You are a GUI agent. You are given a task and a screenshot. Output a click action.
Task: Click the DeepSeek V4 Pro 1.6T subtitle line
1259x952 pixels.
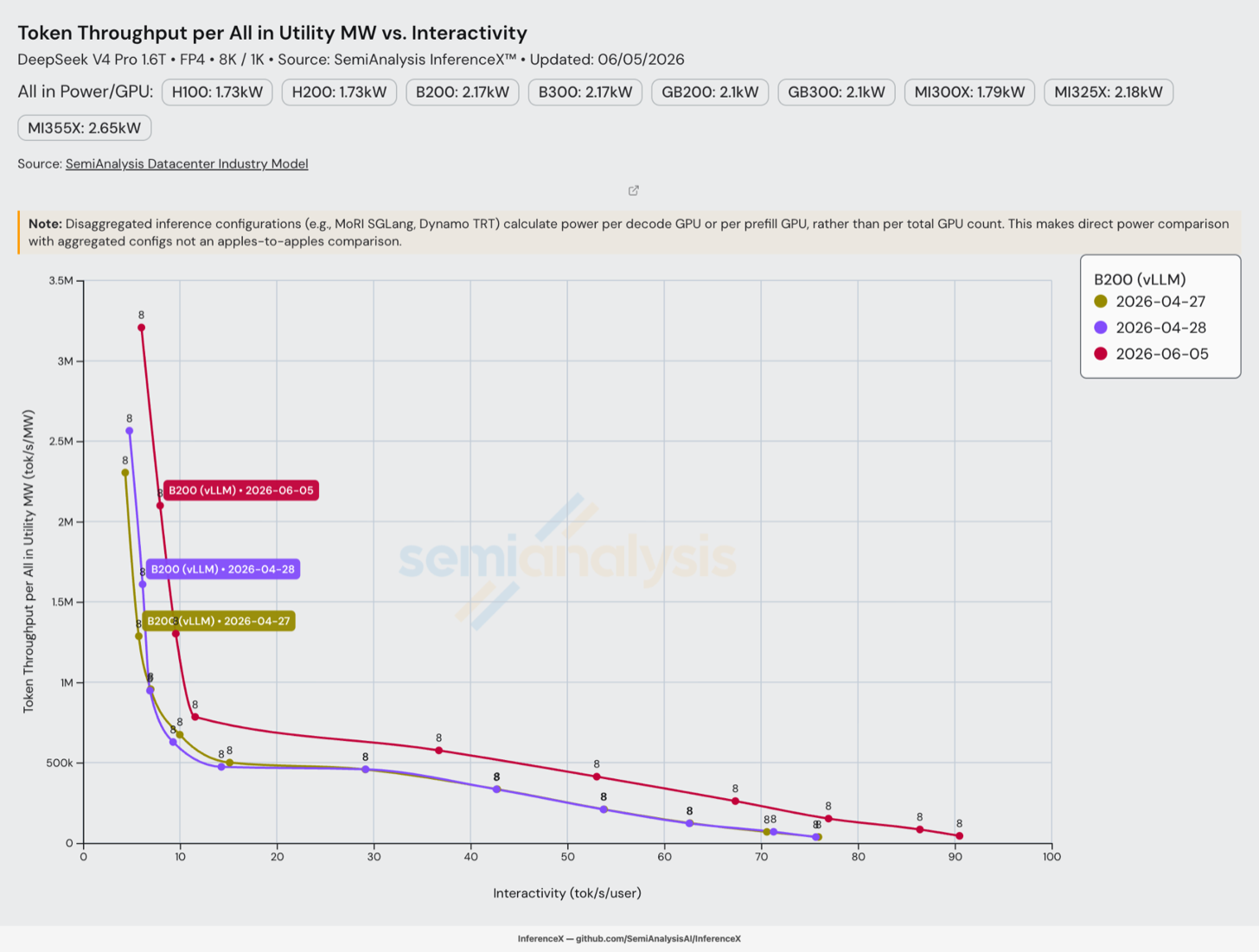coord(351,60)
